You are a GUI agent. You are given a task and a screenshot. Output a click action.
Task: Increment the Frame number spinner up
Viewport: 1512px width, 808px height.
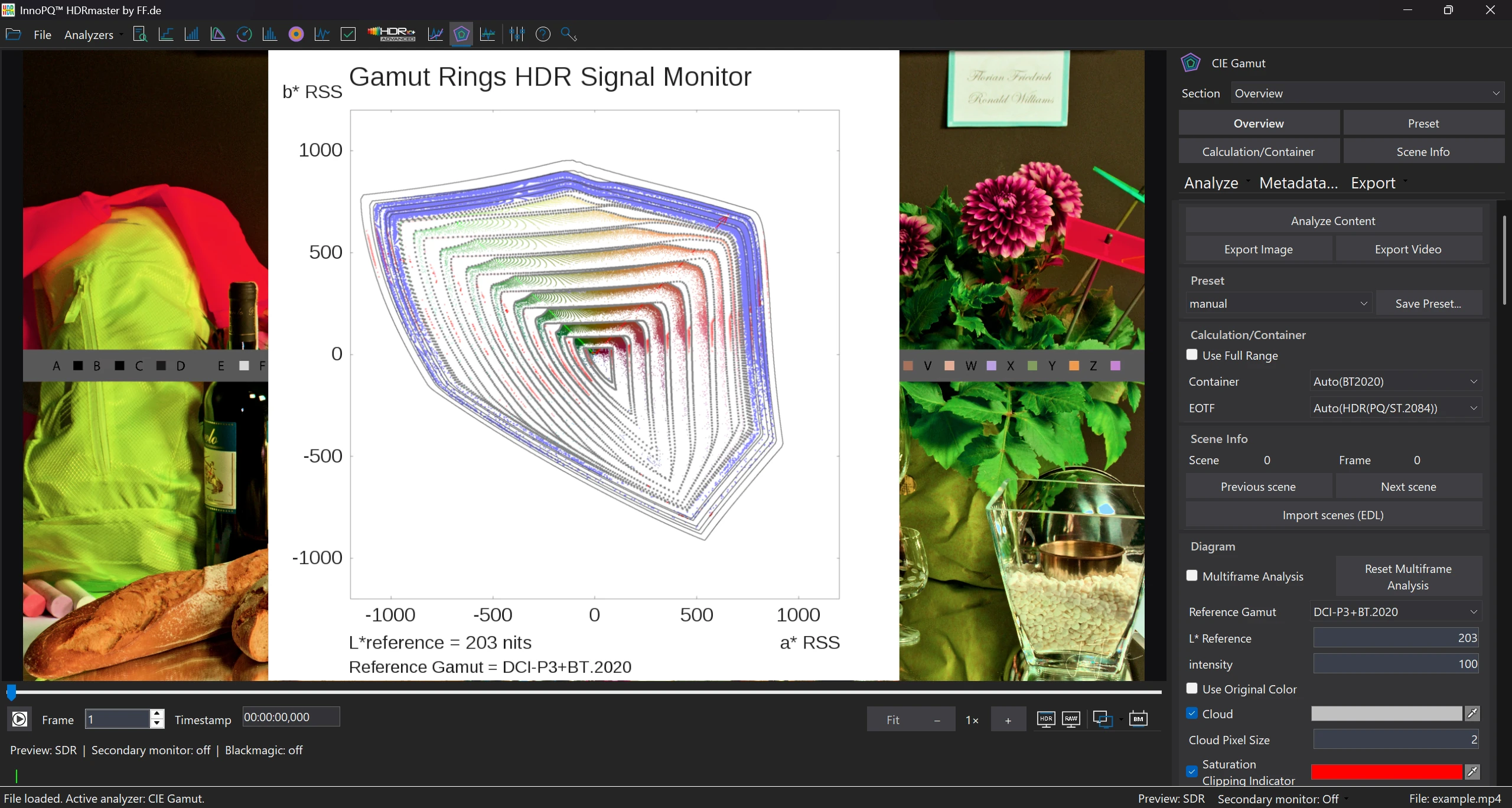click(157, 713)
